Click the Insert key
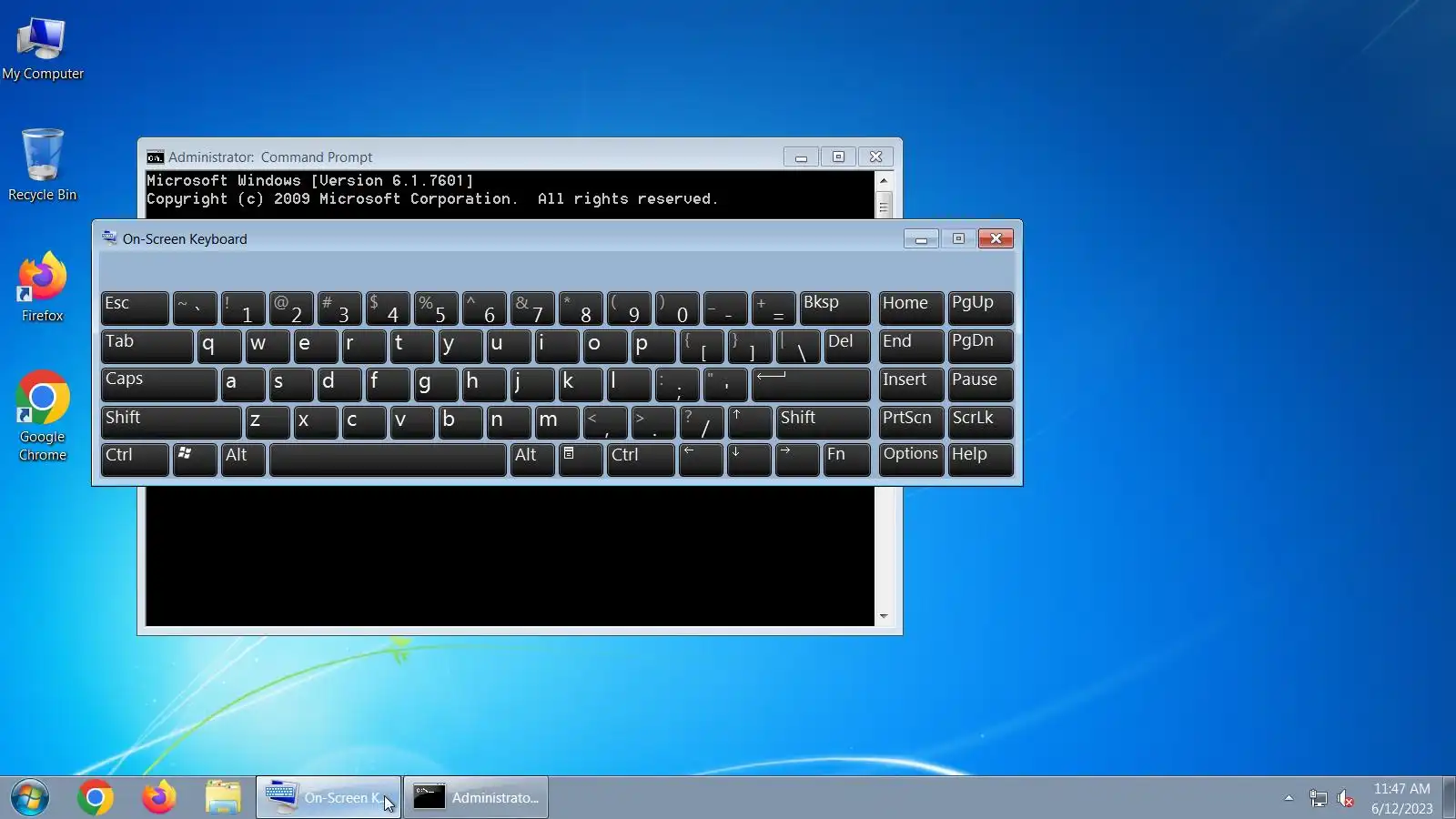 tap(911, 385)
